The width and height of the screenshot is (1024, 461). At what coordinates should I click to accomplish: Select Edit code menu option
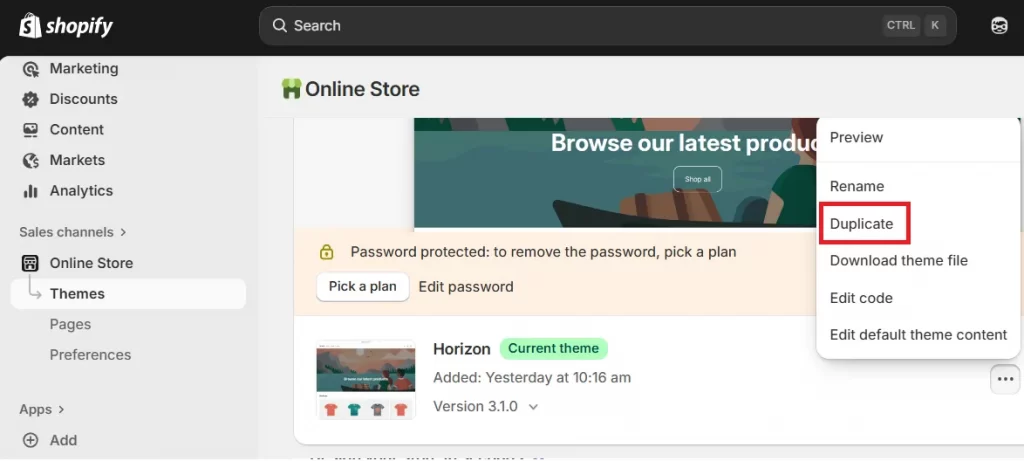tap(861, 298)
